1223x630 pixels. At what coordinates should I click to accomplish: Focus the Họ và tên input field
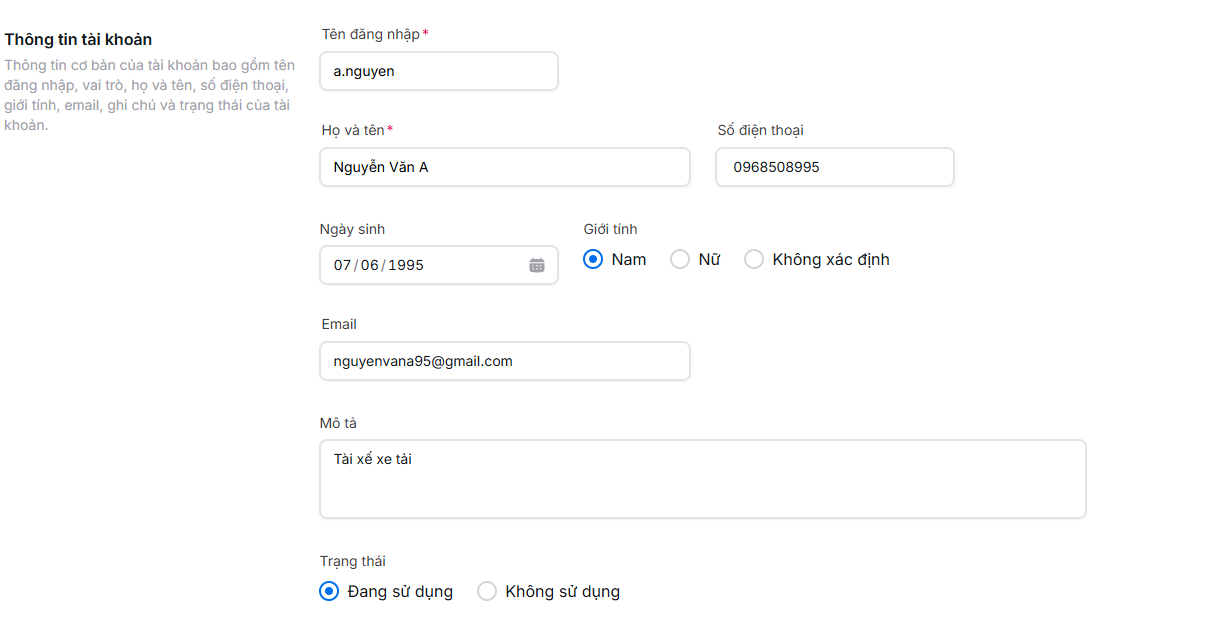504,167
